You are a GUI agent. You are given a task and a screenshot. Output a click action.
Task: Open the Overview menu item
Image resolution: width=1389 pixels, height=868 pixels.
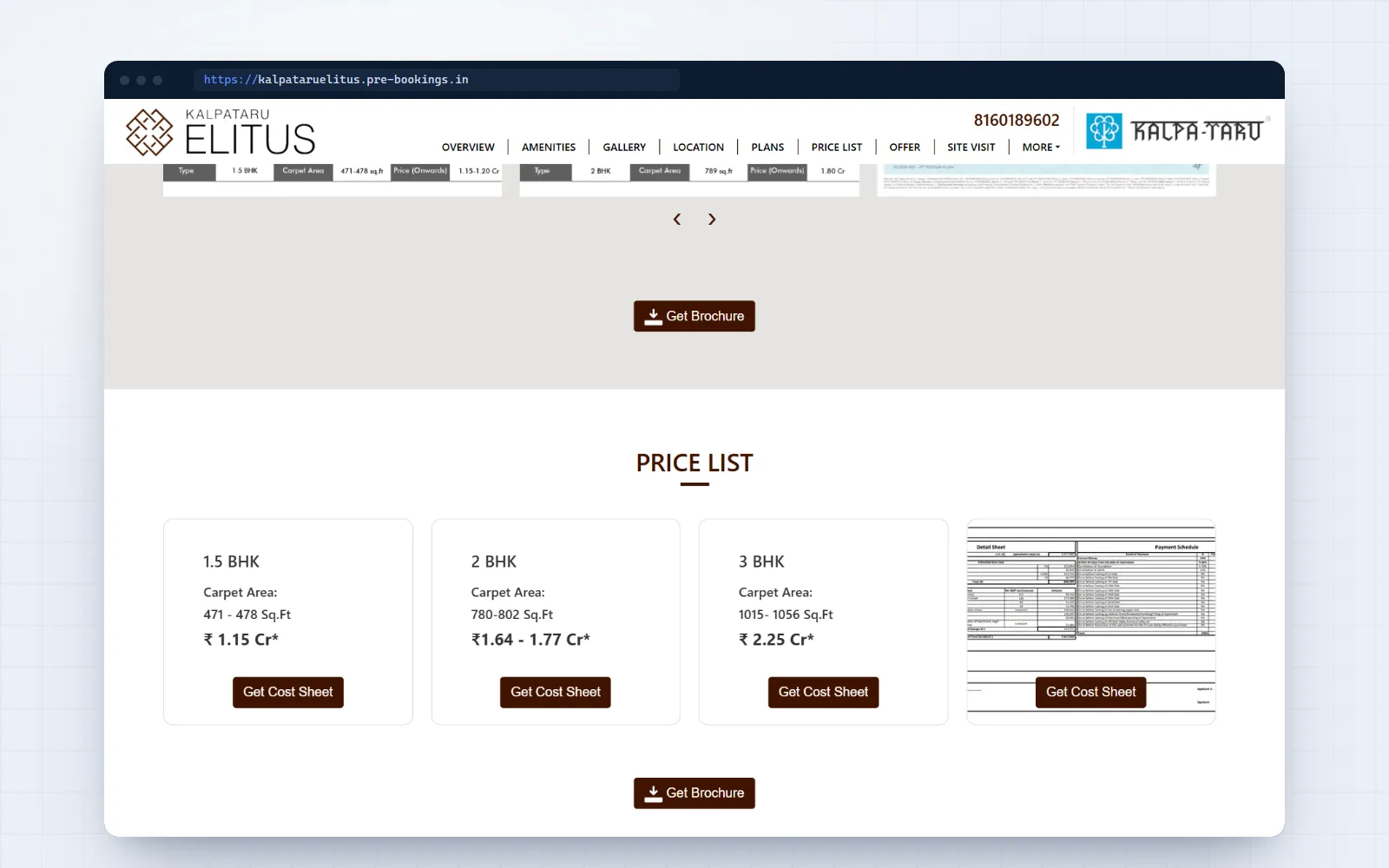pos(468,148)
